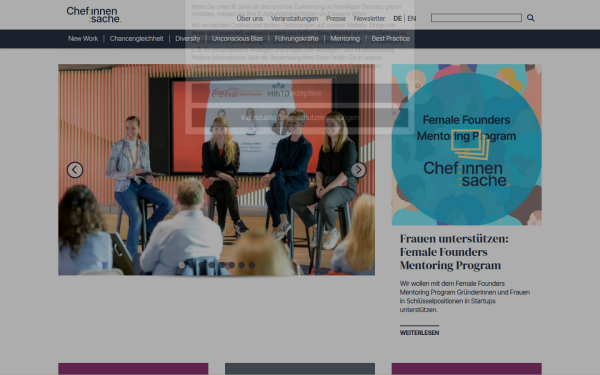The width and height of the screenshot is (600, 375).
Task: Select the last carousel dot
Action: pos(251,265)
